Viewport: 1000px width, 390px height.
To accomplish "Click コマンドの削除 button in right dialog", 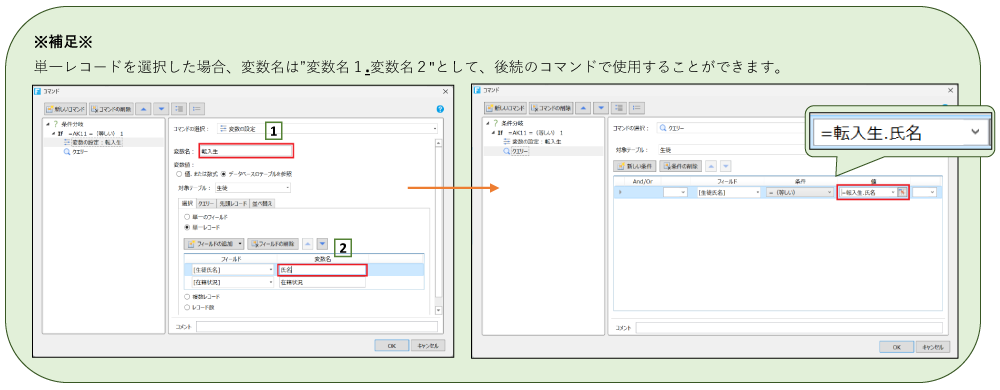I will [x=552, y=108].
